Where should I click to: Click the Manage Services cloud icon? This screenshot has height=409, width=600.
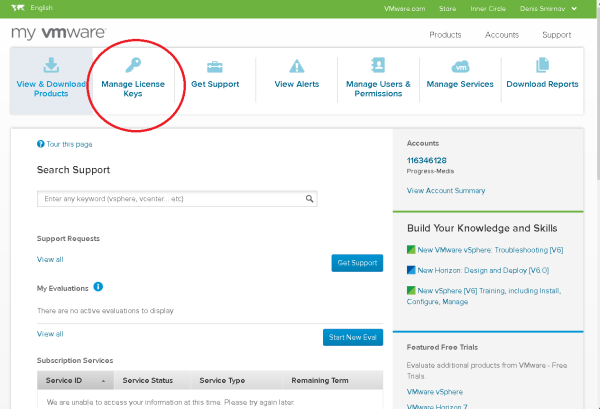coord(460,67)
